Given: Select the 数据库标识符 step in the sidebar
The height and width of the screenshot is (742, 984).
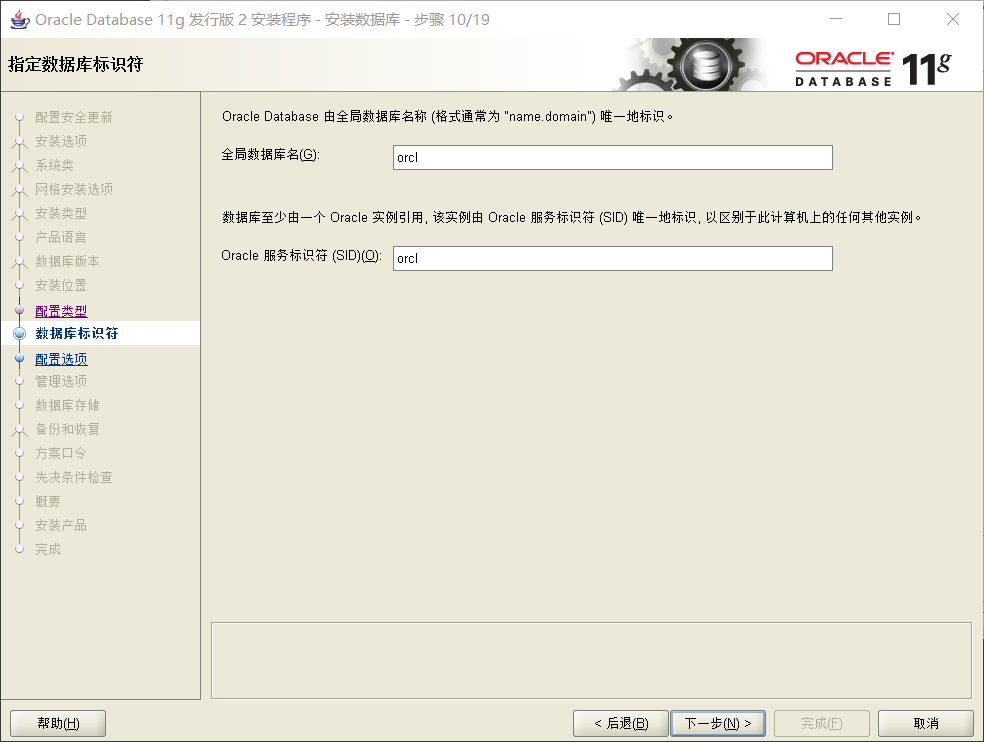Looking at the screenshot, I should (77, 333).
